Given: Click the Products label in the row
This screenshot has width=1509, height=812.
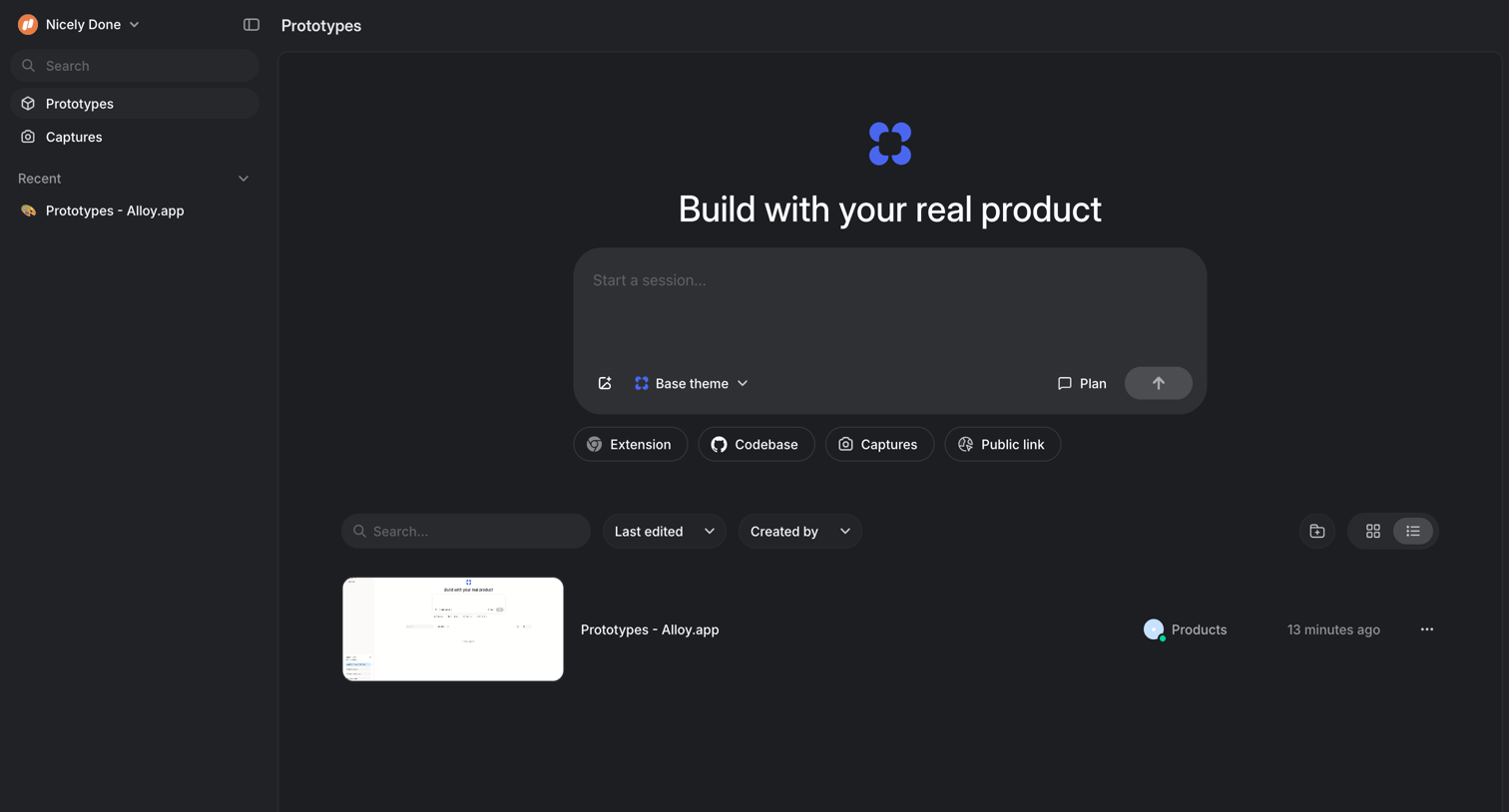Looking at the screenshot, I should click(1199, 629).
